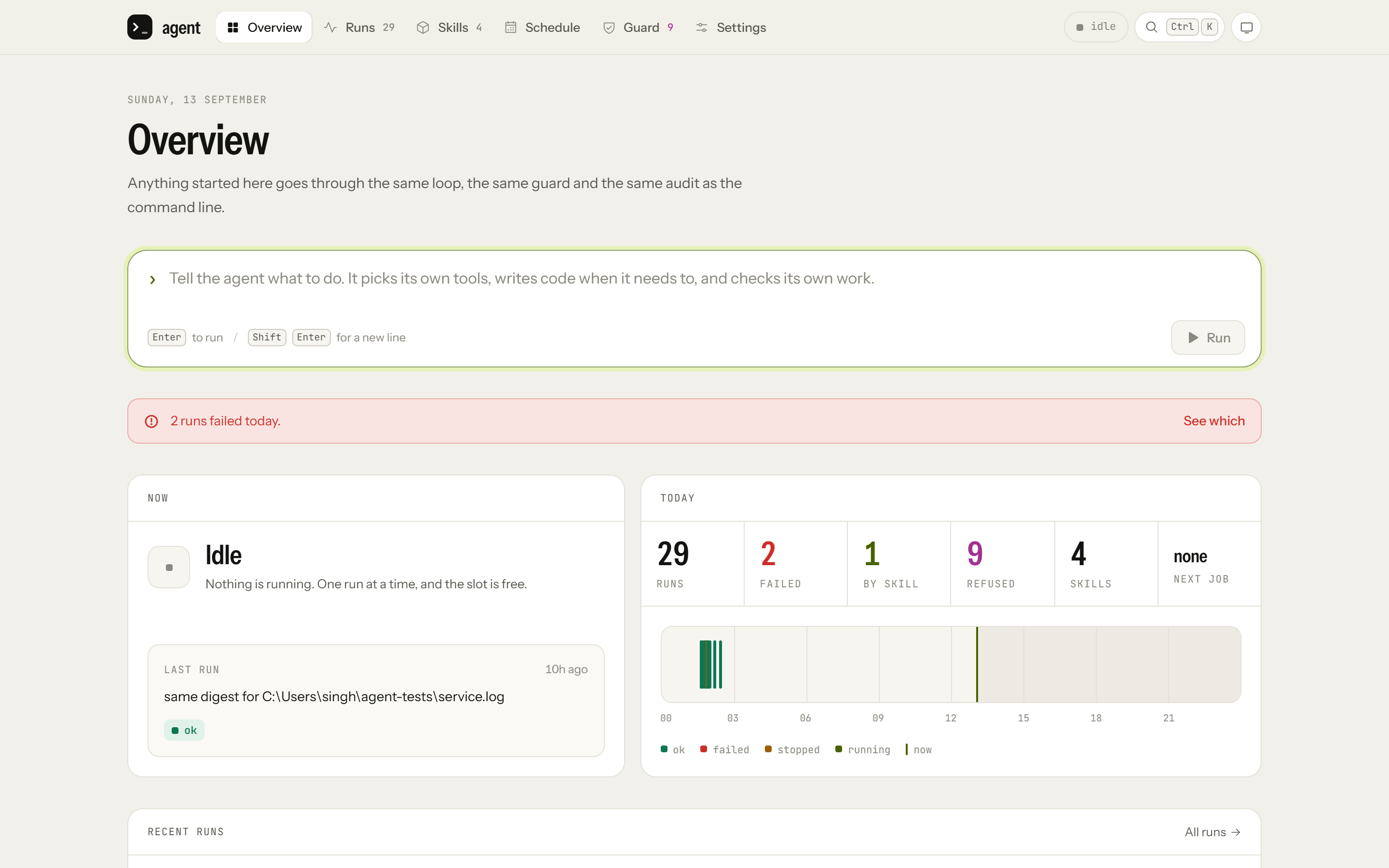This screenshot has height=868, width=1389.
Task: Click the 1 By Skill stat
Action: 899,564
